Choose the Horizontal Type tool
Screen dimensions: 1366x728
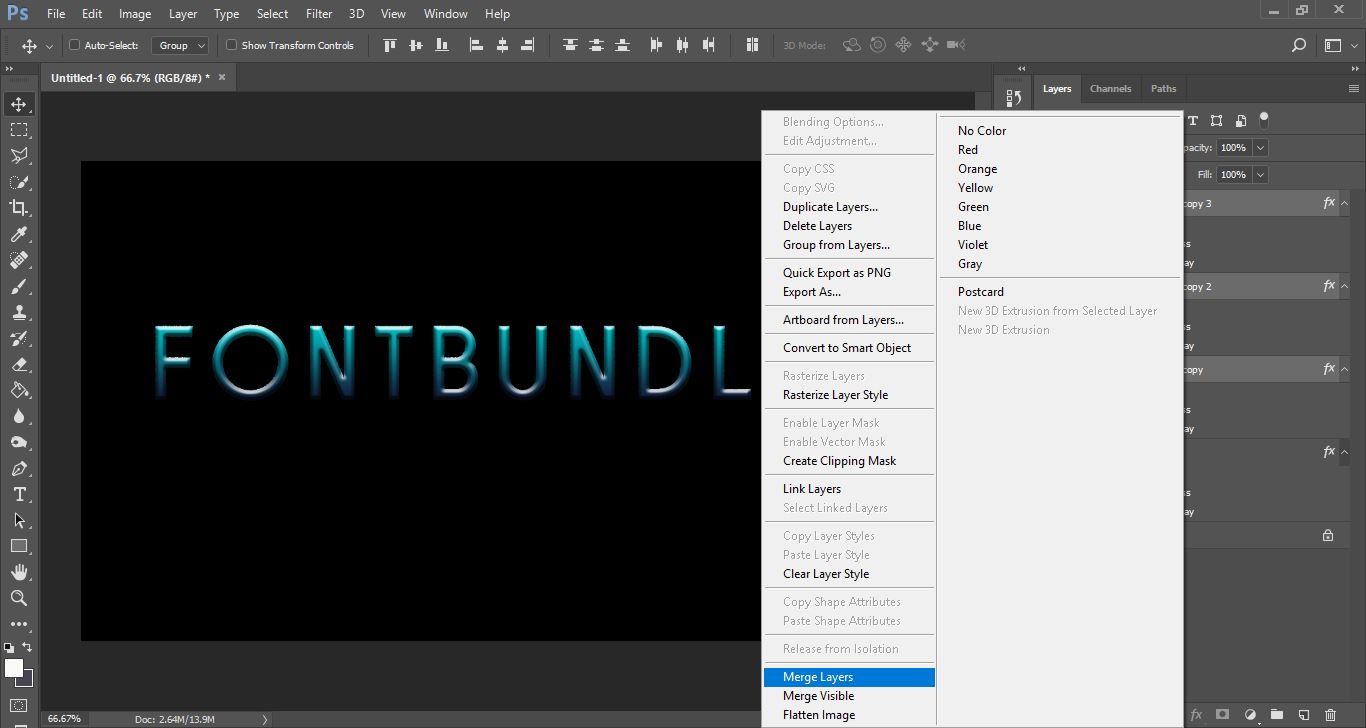(x=19, y=494)
